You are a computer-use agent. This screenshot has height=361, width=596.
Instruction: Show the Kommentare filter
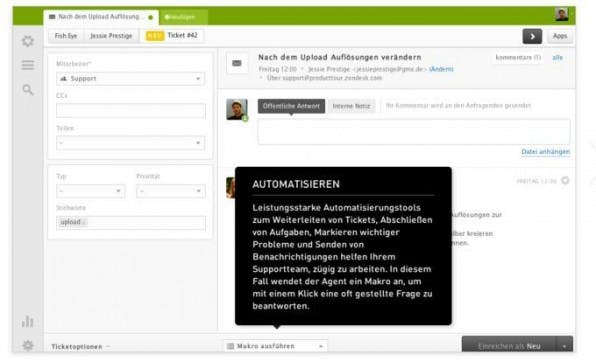point(518,58)
